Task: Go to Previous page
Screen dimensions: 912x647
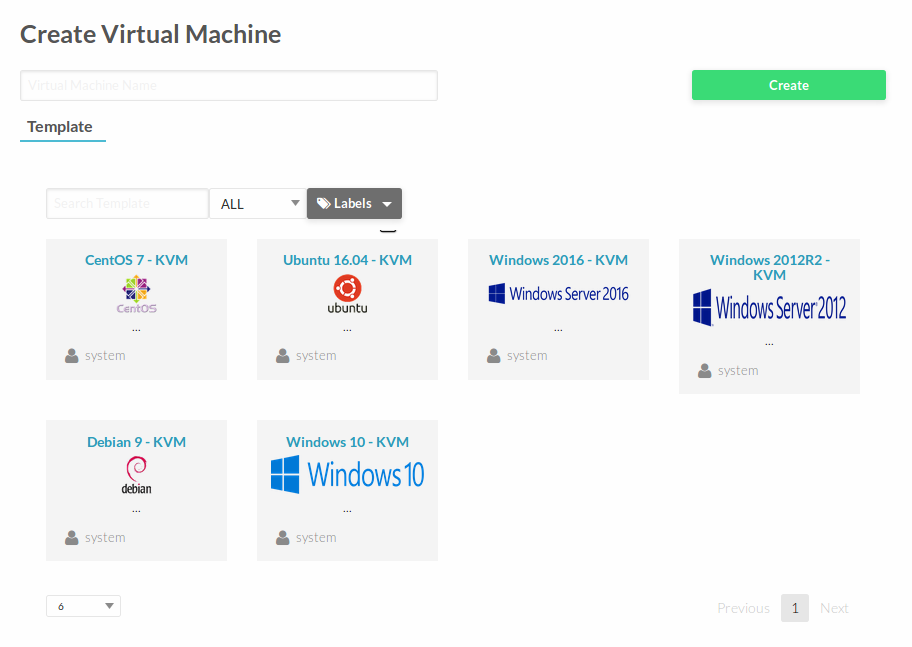Action: click(x=743, y=608)
